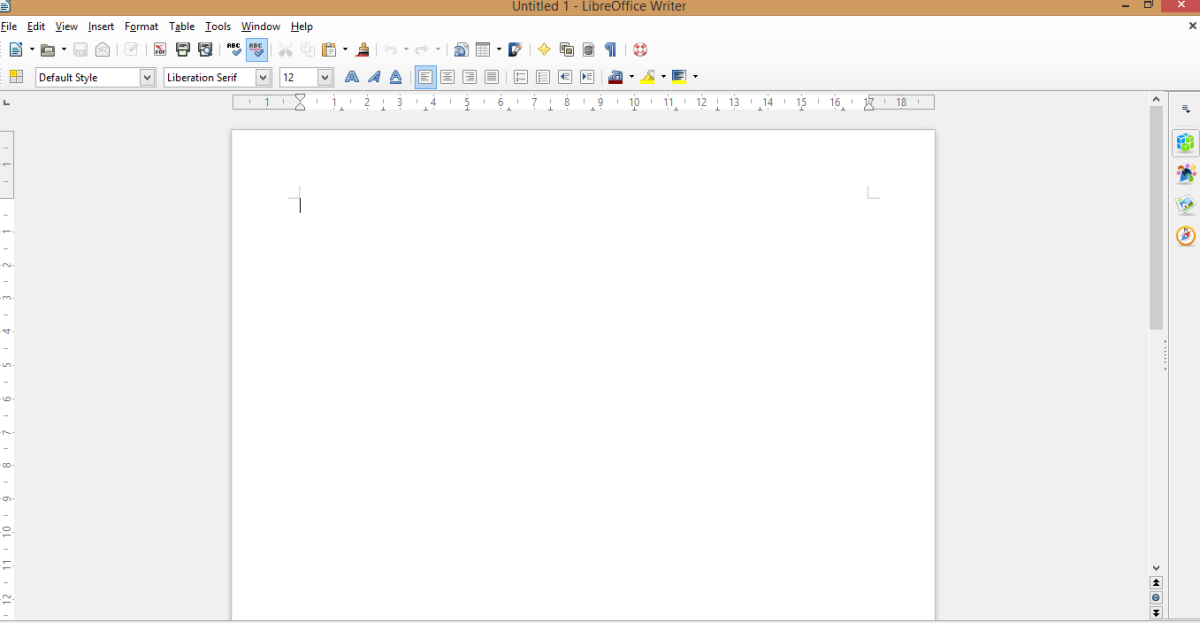Open the Format menu
Screen dimensions: 1200x623
click(x=141, y=26)
